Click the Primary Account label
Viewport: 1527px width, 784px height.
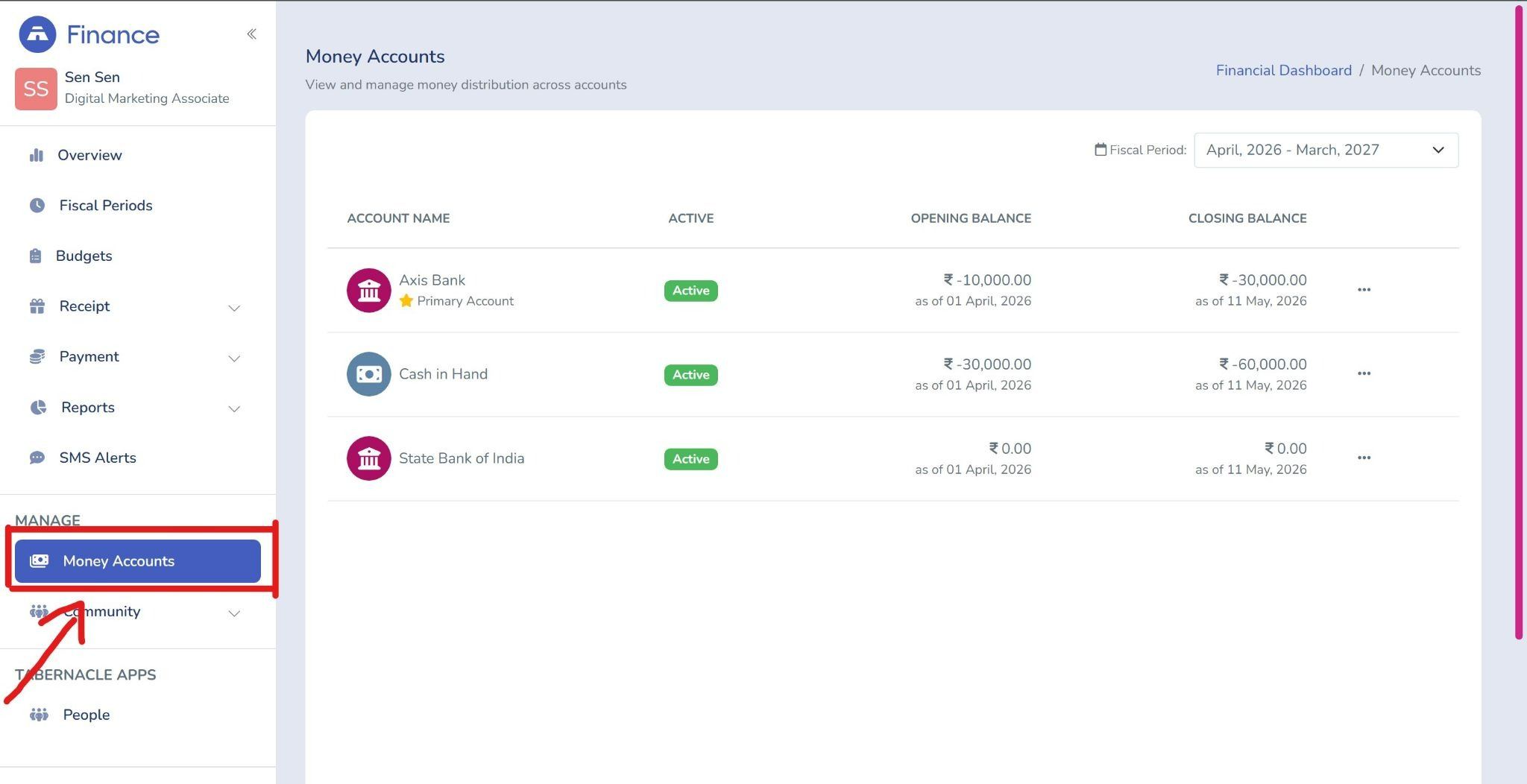point(465,301)
